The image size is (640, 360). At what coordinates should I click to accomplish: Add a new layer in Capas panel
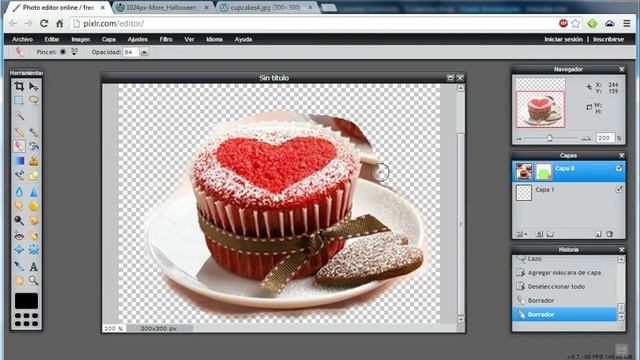tap(598, 234)
